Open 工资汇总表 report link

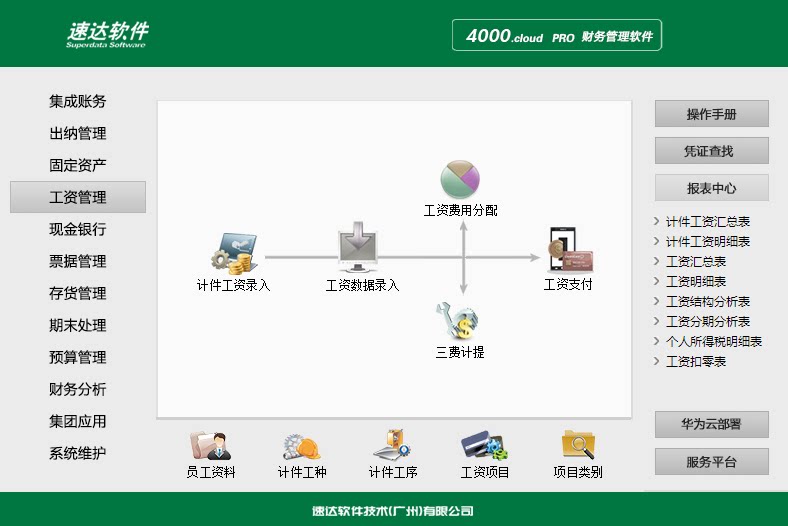point(696,262)
